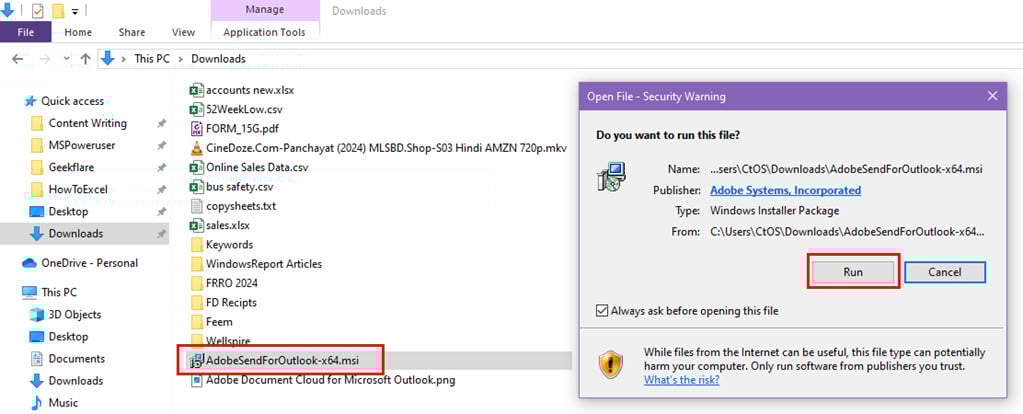
Task: Open the Application Tools tab
Action: click(x=264, y=32)
